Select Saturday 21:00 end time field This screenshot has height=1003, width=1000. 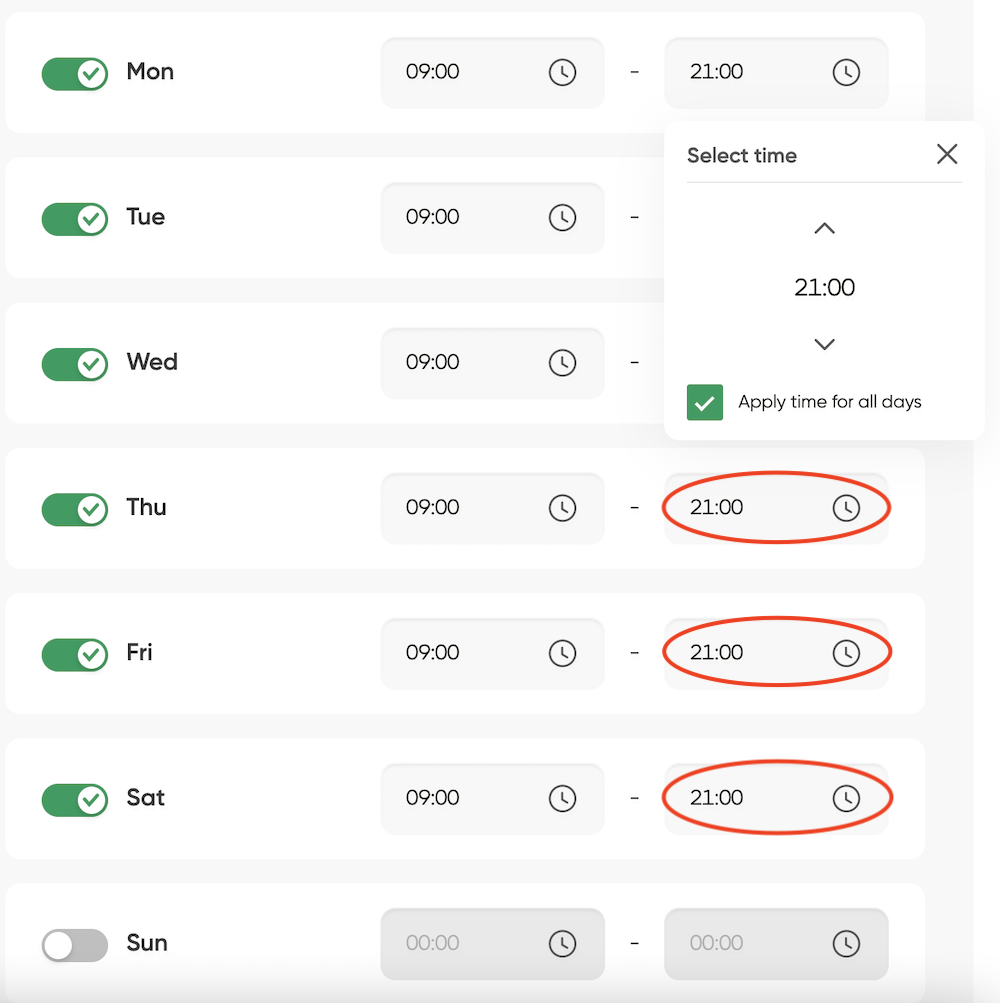(x=776, y=798)
